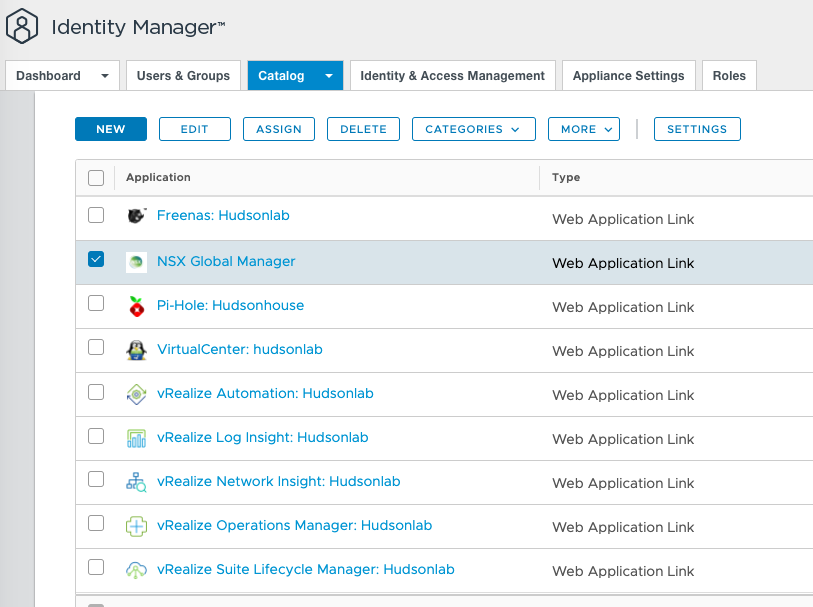Check the vRealize Suite Lifecycle Manager checkbox
813x607 pixels.
pos(96,568)
